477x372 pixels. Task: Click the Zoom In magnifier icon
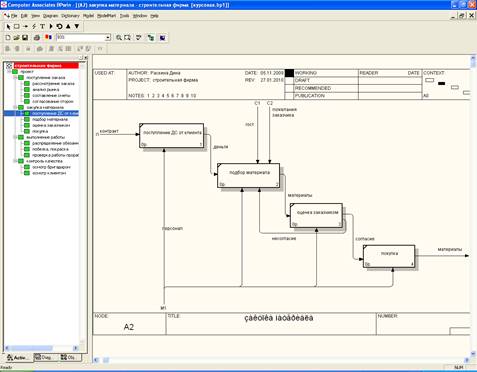(119, 38)
